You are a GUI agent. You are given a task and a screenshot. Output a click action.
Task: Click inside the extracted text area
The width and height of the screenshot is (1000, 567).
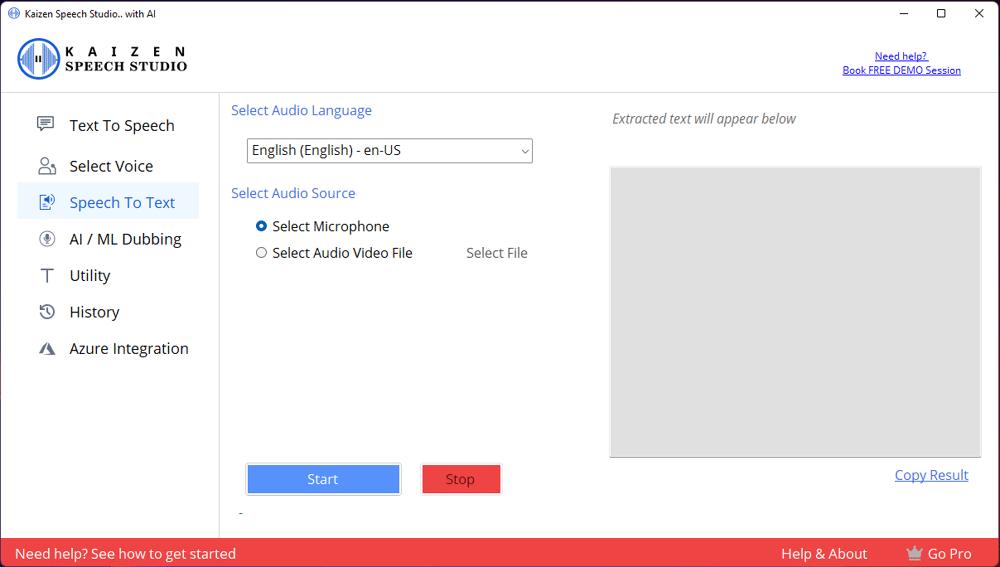[x=795, y=312]
